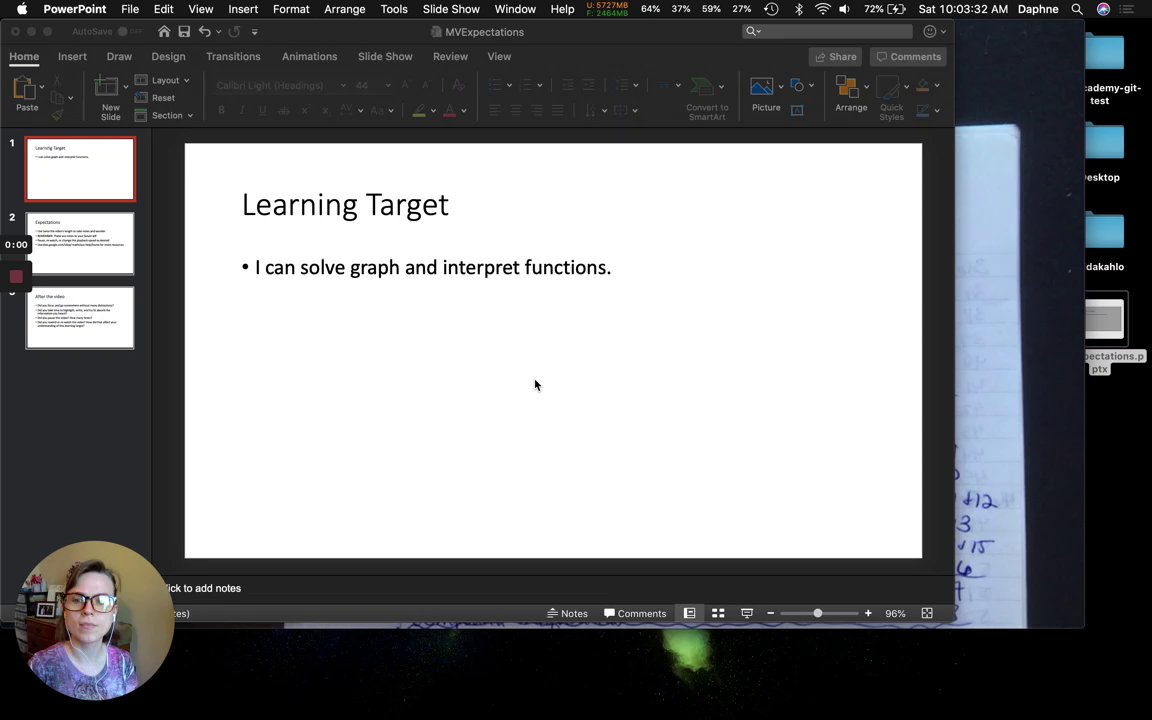Viewport: 1152px width, 720px height.
Task: Expand the Arrange dropdown arrow
Action: [866, 87]
